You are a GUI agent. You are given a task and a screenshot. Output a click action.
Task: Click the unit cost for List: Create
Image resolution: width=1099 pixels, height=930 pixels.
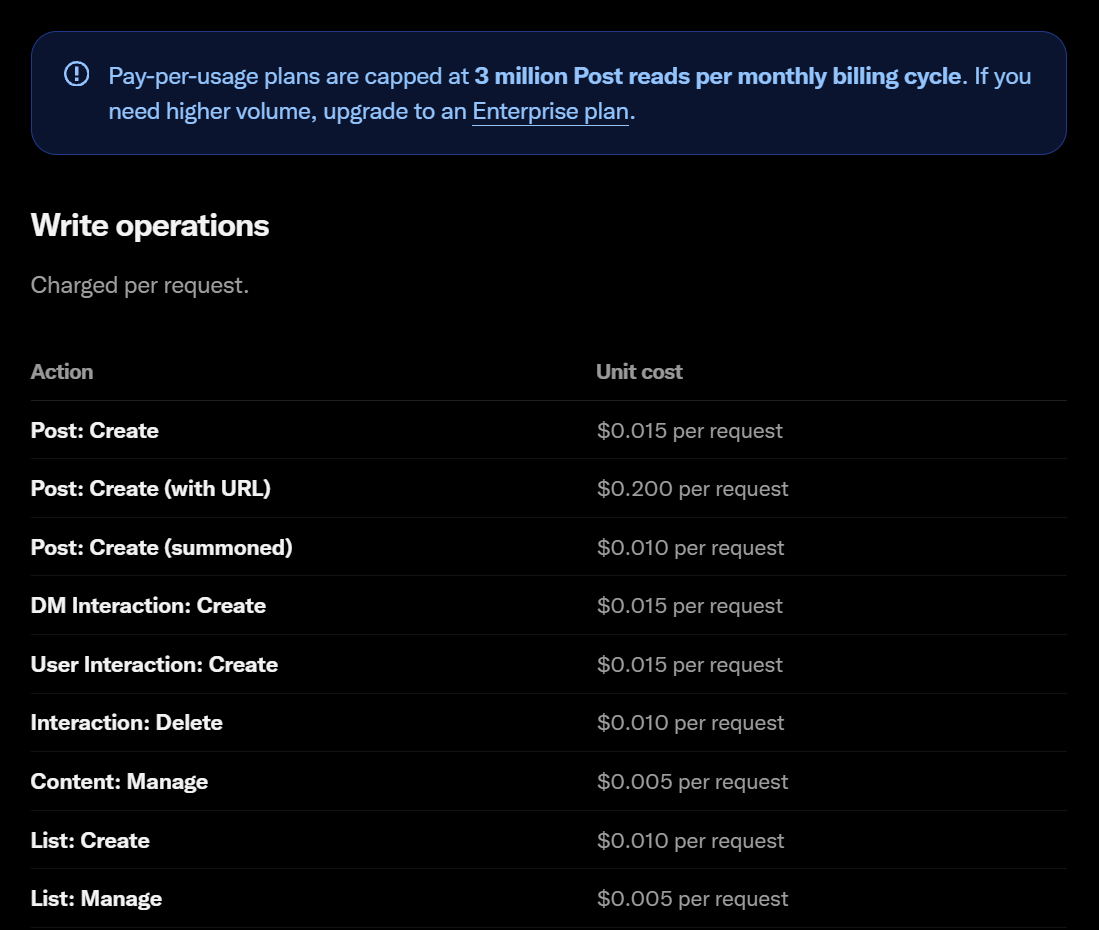tap(690, 840)
